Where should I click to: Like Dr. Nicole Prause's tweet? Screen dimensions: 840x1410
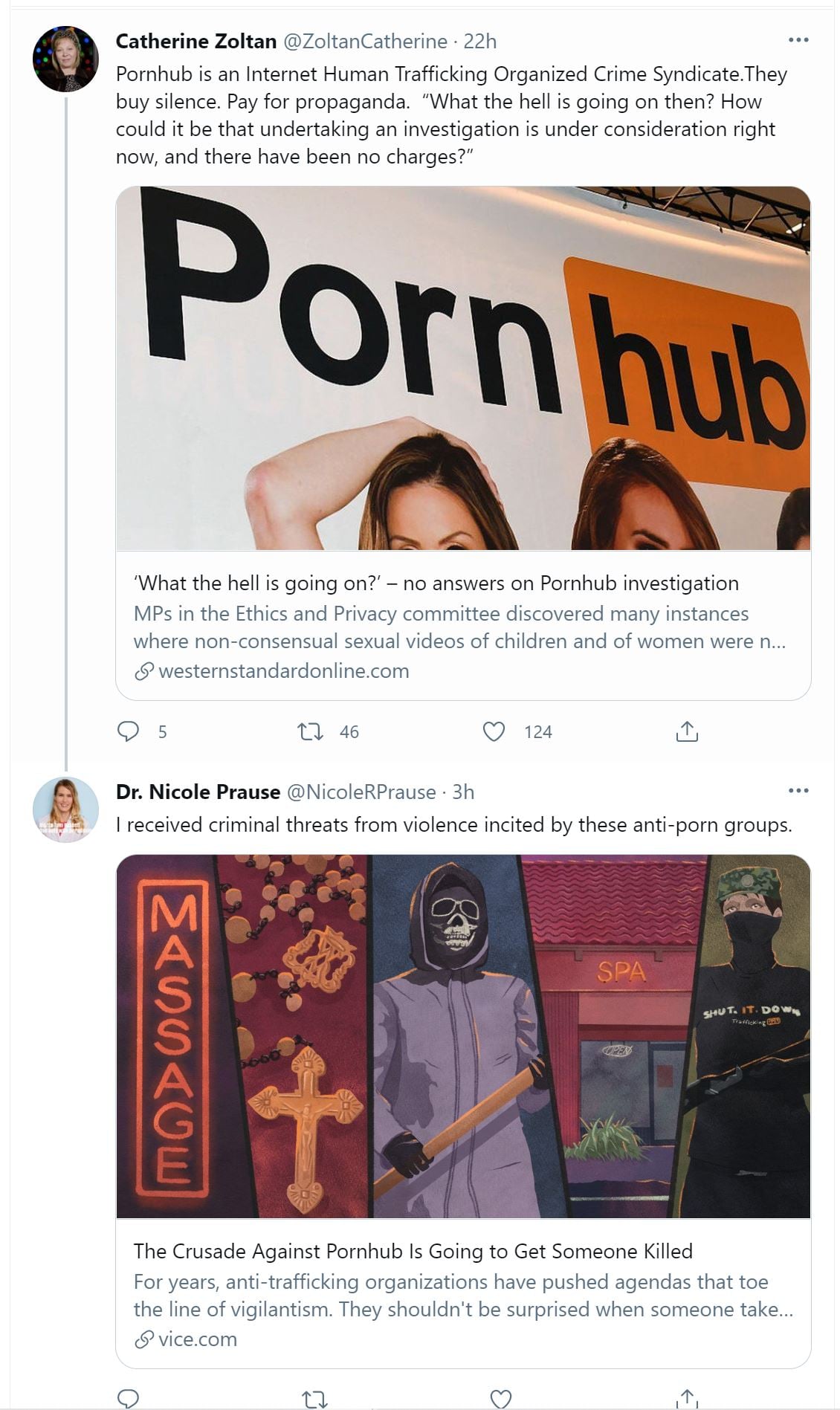[x=501, y=1399]
